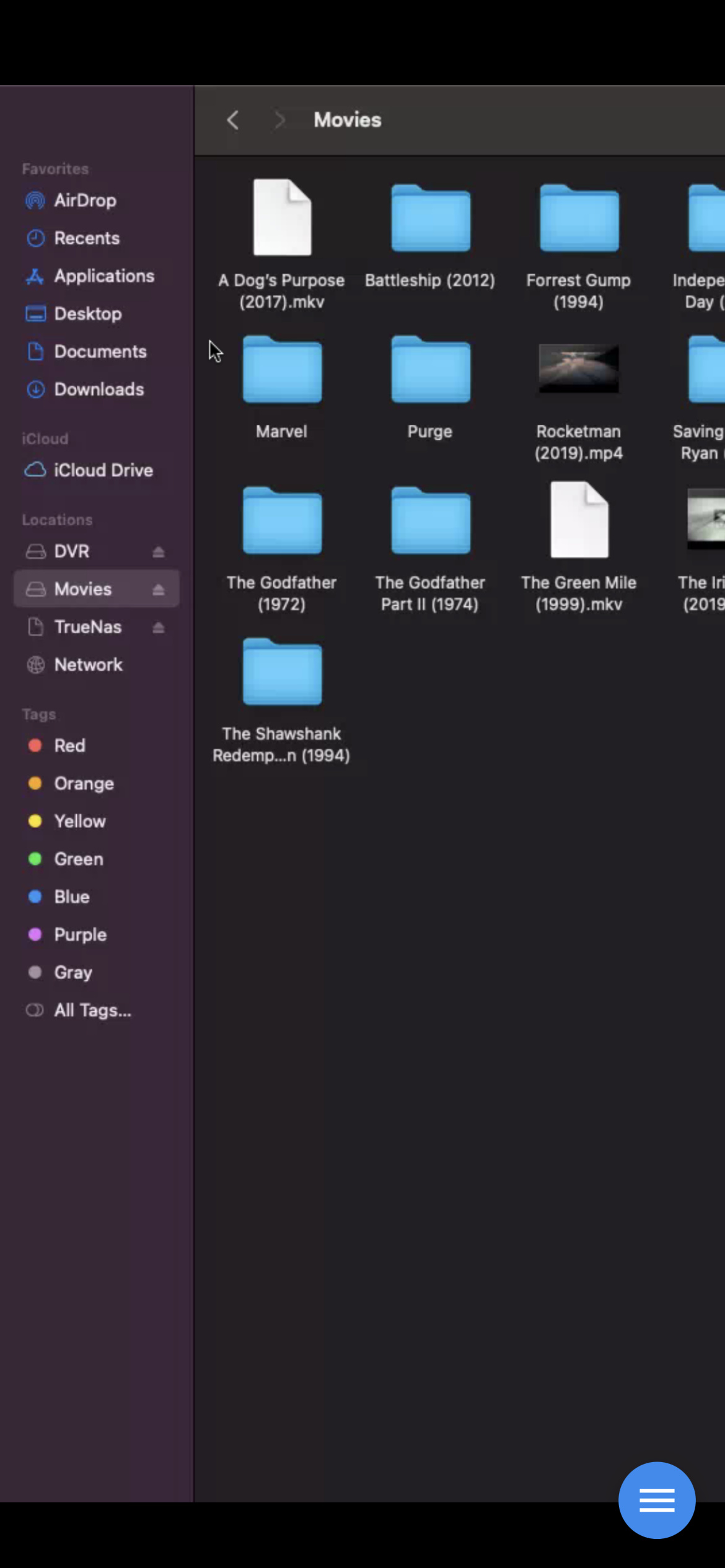Open iCloud Drive location
This screenshot has width=725, height=1568.
[x=103, y=471]
